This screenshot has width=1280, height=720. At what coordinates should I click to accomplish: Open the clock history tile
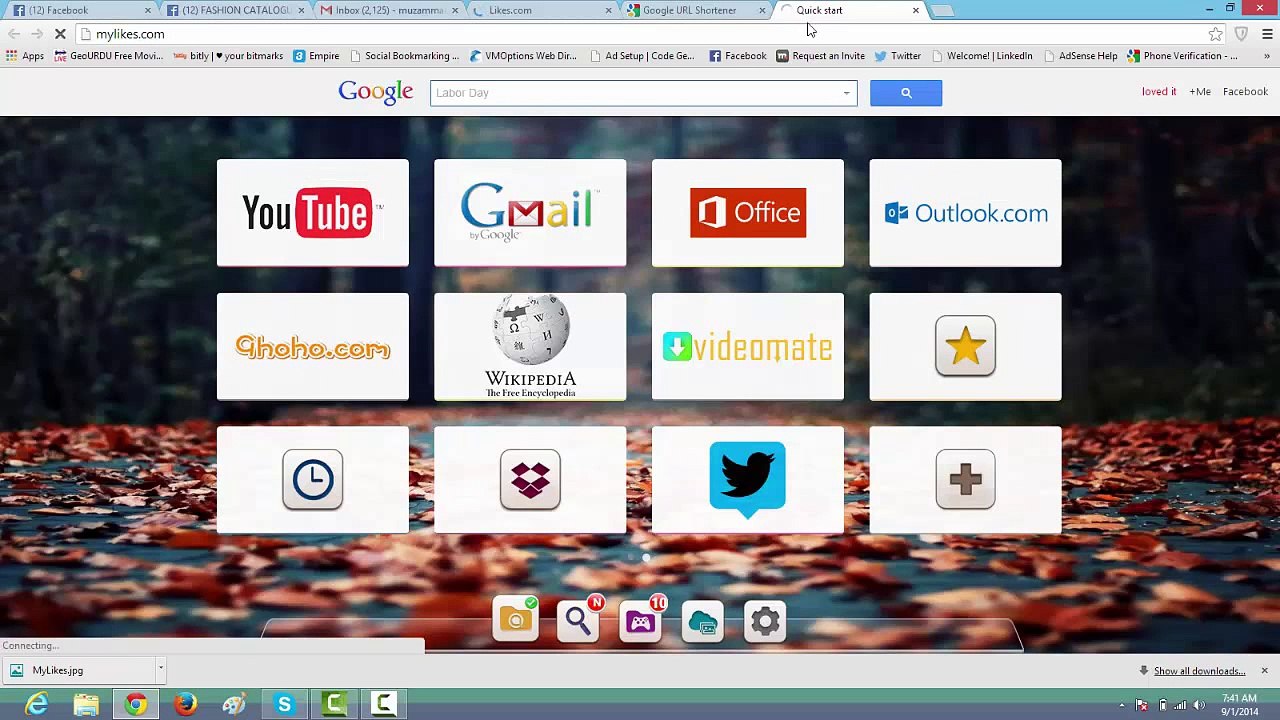point(312,480)
